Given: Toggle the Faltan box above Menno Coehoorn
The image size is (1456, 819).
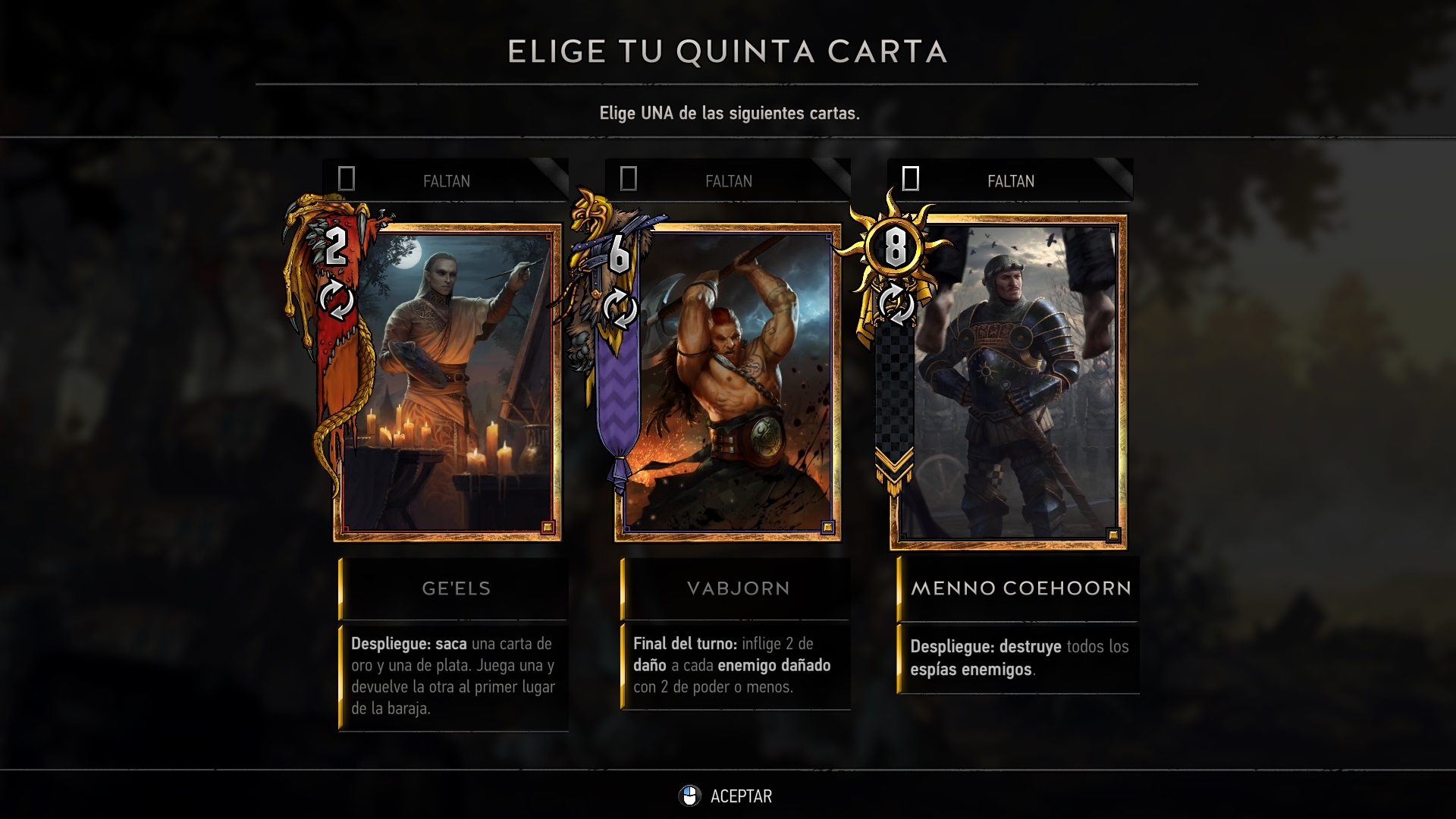Looking at the screenshot, I should tap(911, 180).
